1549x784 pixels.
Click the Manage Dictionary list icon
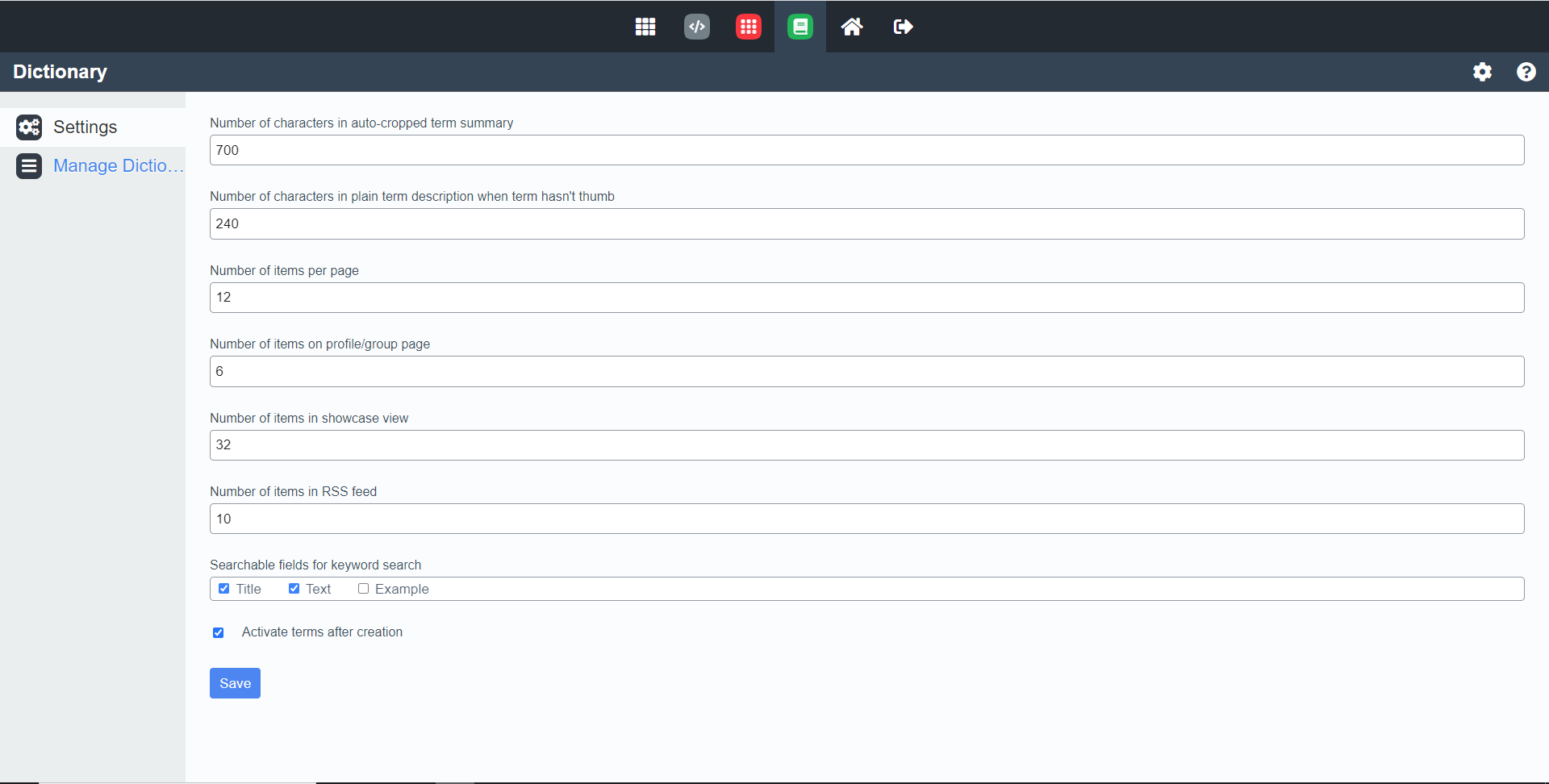pyautogui.click(x=29, y=166)
